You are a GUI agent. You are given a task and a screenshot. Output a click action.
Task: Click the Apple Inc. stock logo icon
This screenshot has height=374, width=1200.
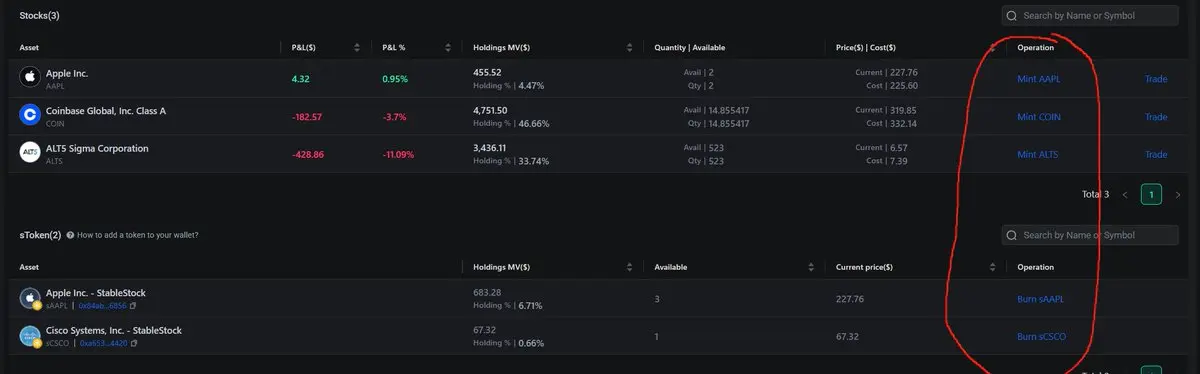pyautogui.click(x=29, y=78)
